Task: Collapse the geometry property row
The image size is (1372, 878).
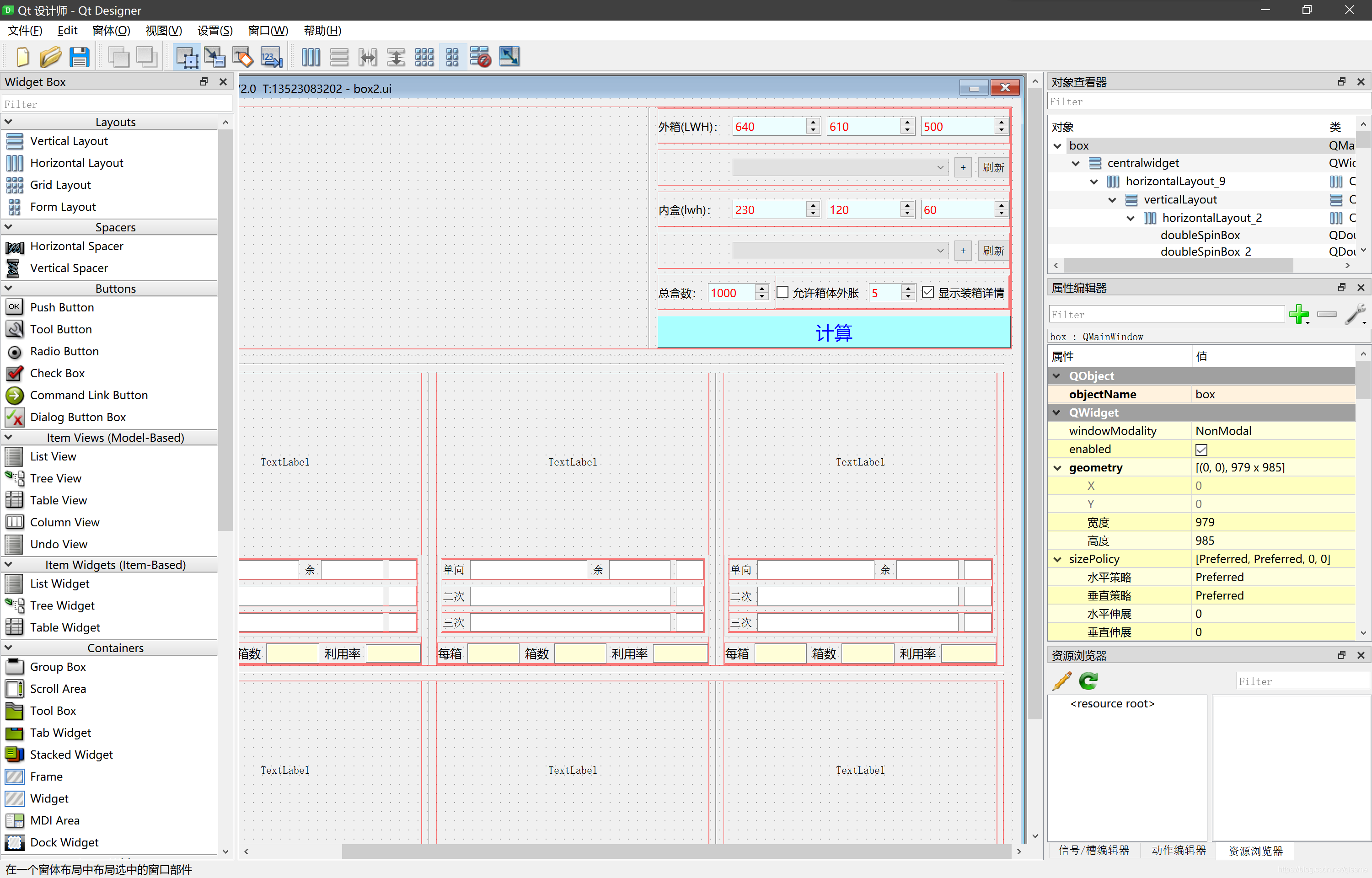Action: (x=1057, y=468)
